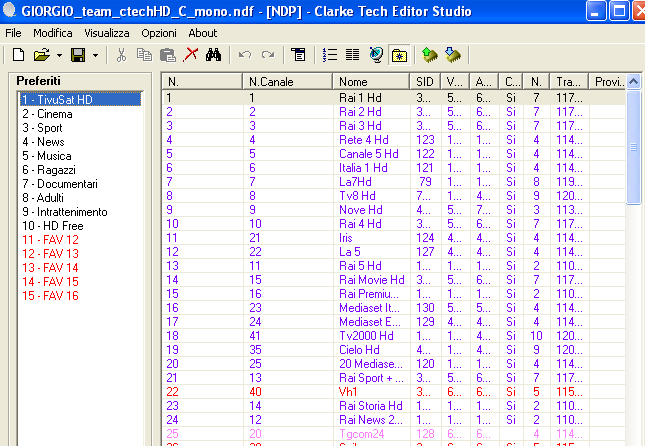Save with the floppy disk icon
645x446 pixels.
(78, 55)
